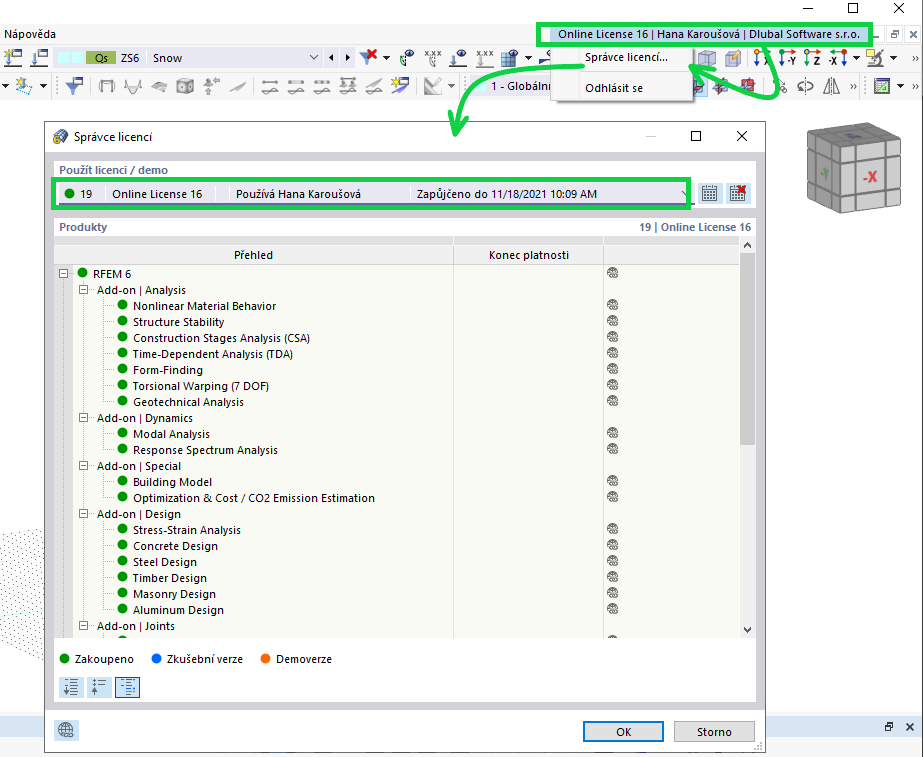923x757 pixels.
Task: Click the calendar icon with red X
Action: point(738,193)
